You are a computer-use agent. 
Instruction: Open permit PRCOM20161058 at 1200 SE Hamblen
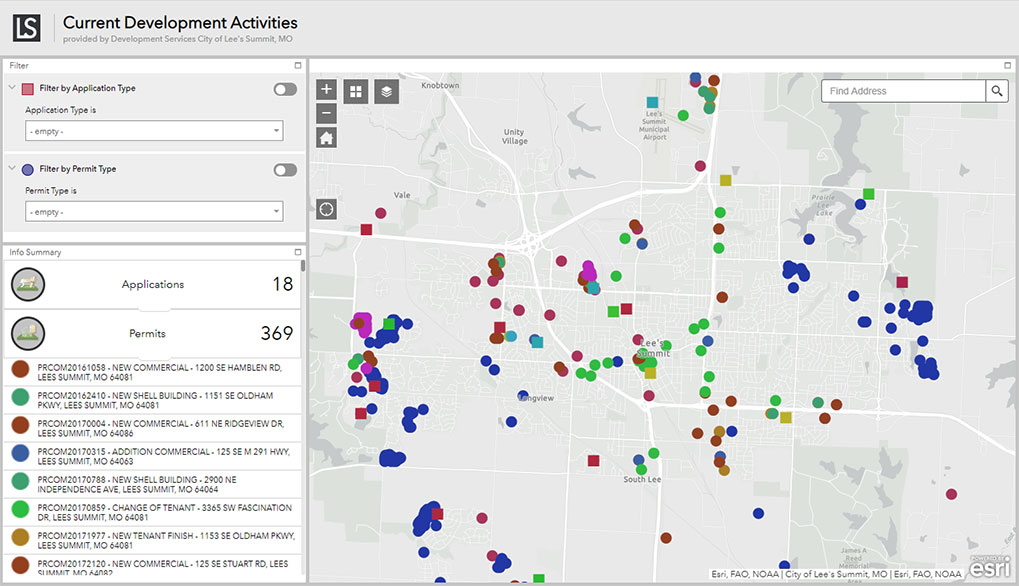click(152, 373)
